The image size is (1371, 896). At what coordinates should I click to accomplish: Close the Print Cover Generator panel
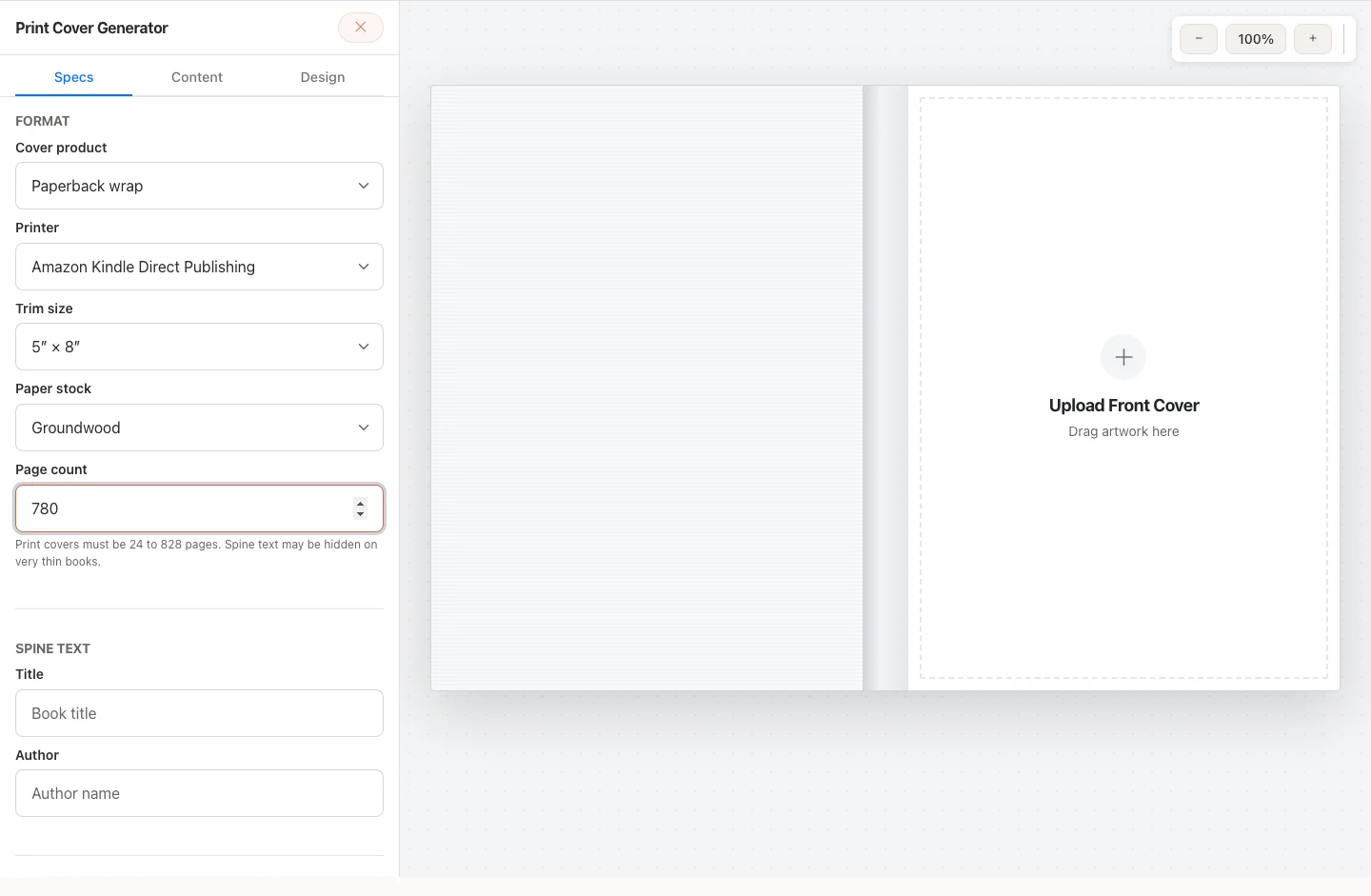coord(361,28)
